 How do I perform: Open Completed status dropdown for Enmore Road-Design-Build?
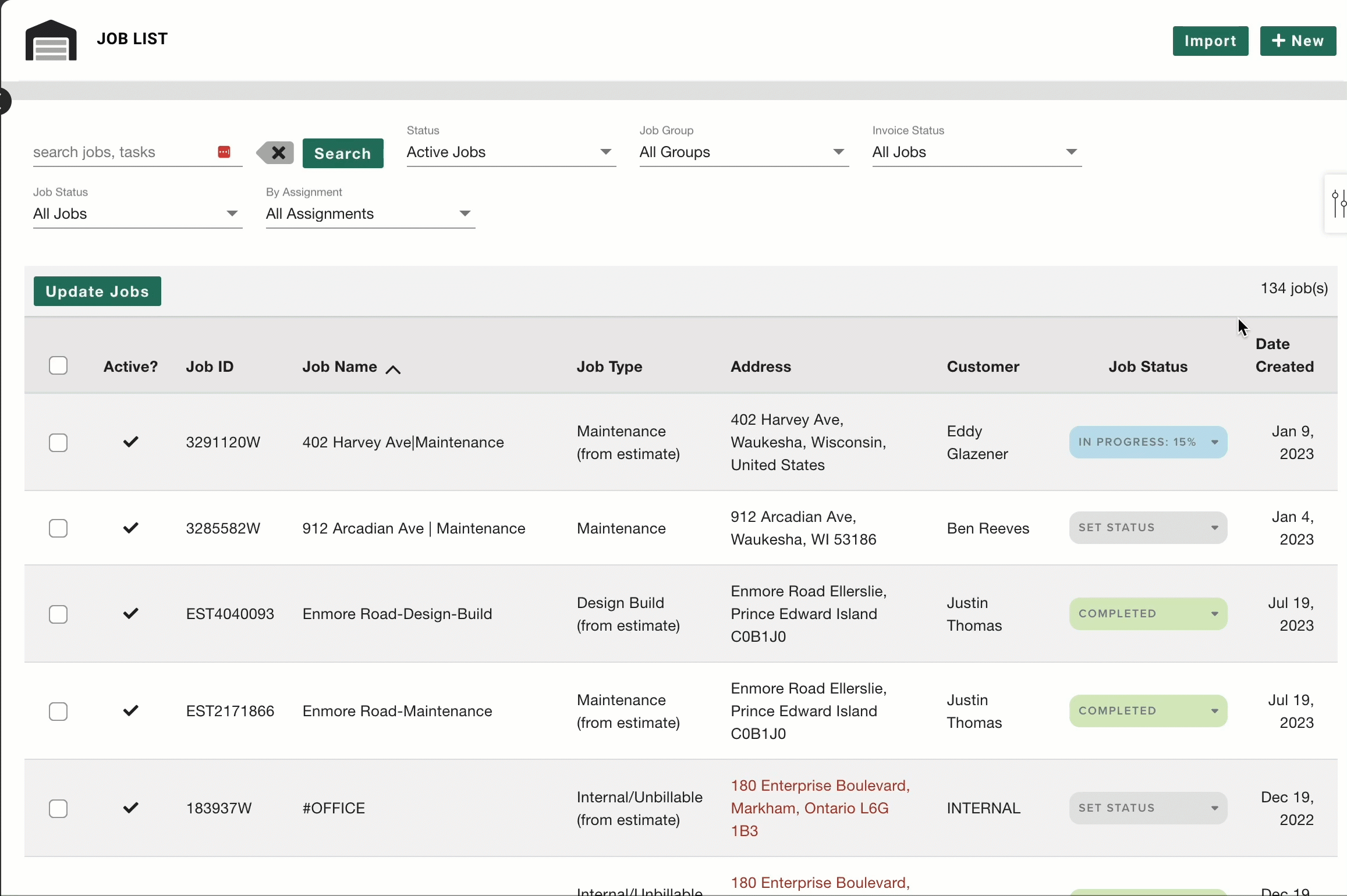point(1148,614)
